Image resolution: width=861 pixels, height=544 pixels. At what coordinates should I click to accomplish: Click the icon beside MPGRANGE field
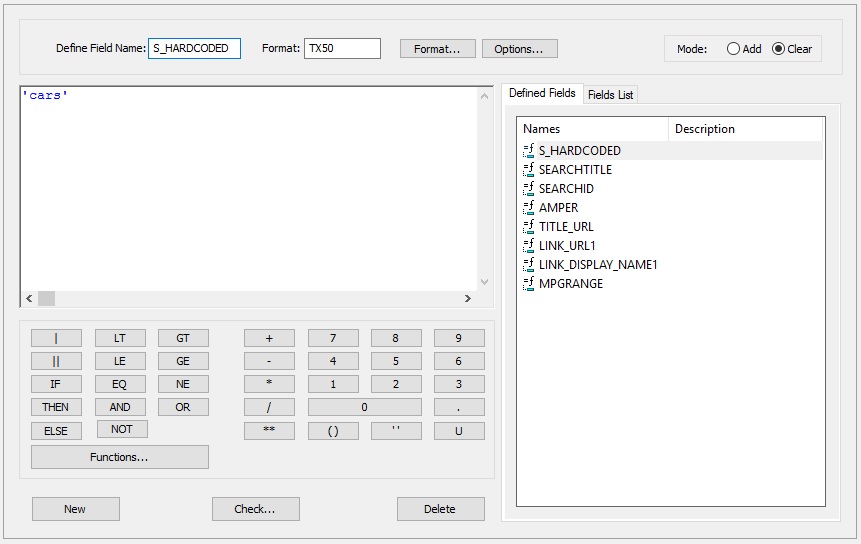coord(529,284)
